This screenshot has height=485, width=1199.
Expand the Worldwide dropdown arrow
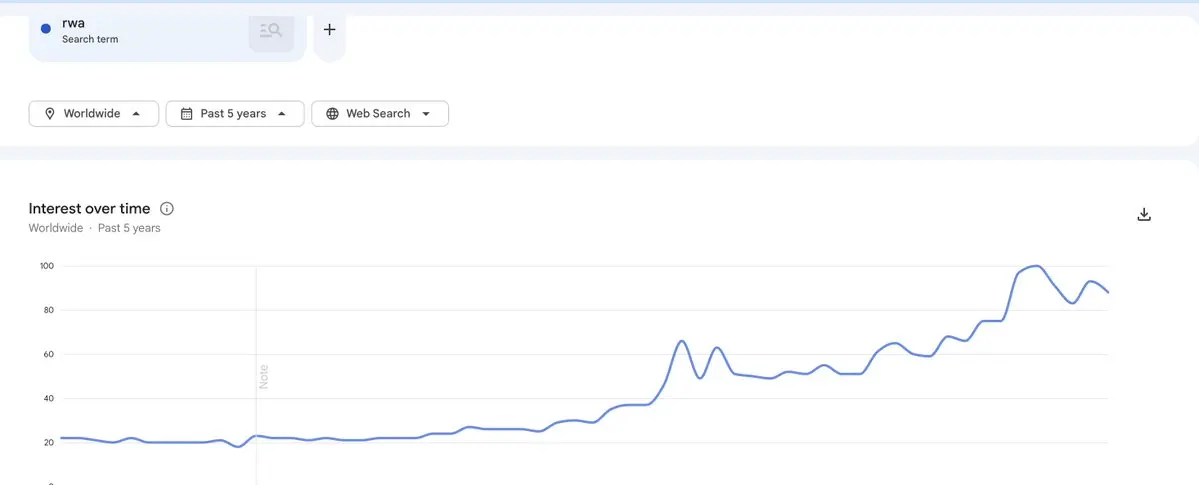[x=136, y=114]
